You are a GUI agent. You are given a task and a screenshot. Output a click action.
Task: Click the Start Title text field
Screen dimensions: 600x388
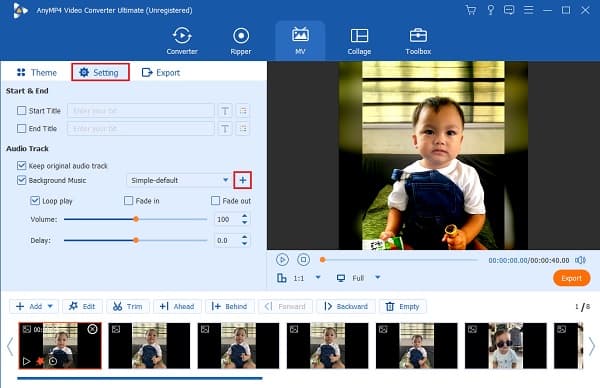[141, 111]
